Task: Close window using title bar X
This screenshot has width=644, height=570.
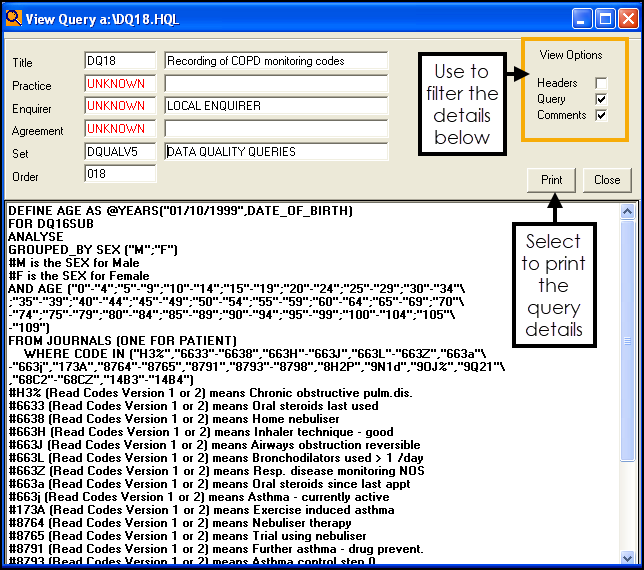Action: (627, 18)
